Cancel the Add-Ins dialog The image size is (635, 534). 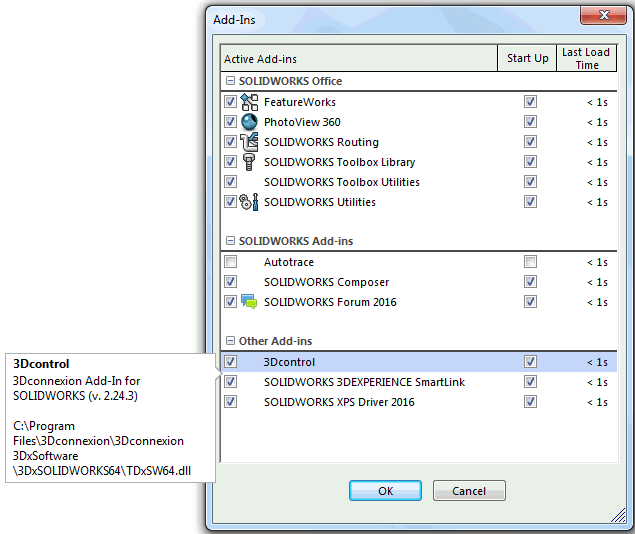469,491
